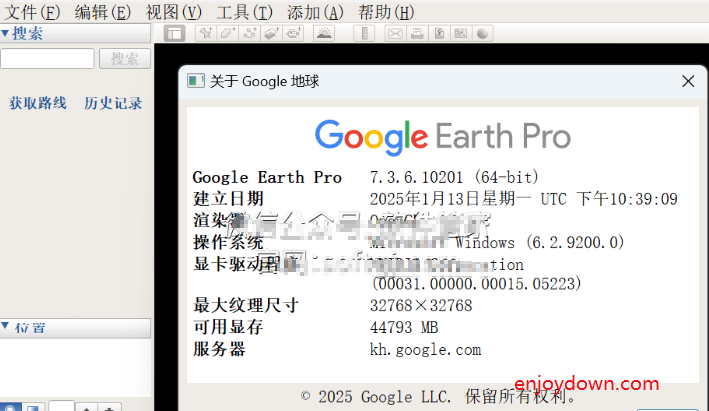Click the sphere icon at toolbar end
Screen dimensions: 709x411
482,33
